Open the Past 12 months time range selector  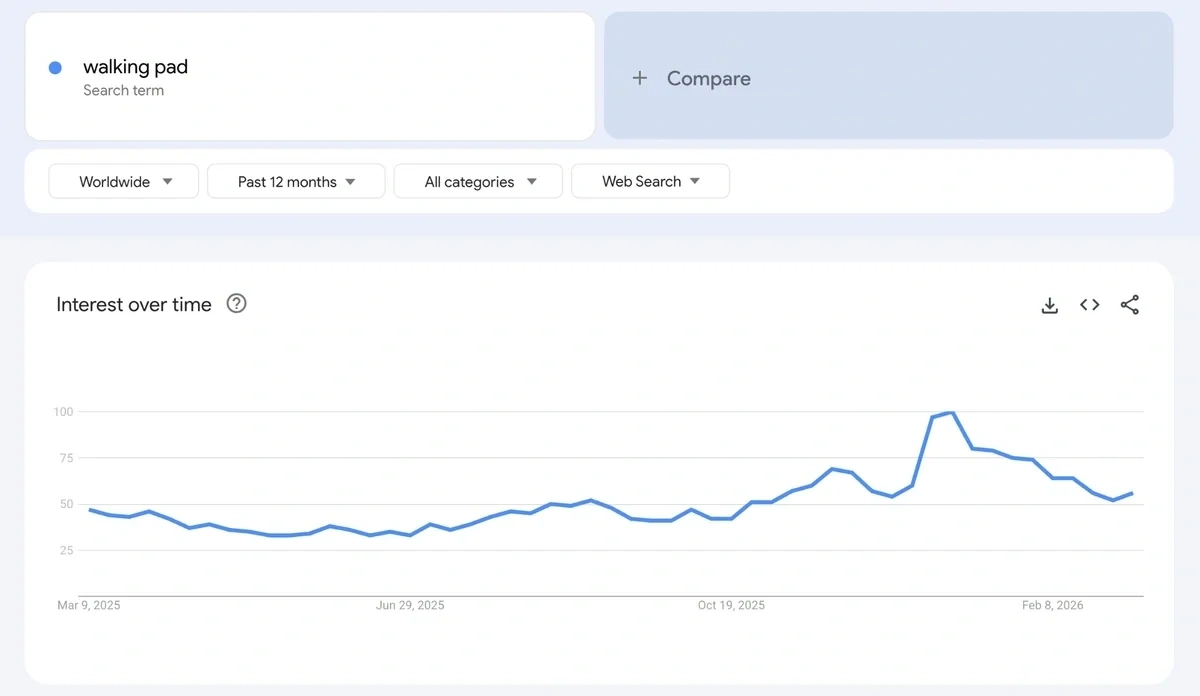287,181
